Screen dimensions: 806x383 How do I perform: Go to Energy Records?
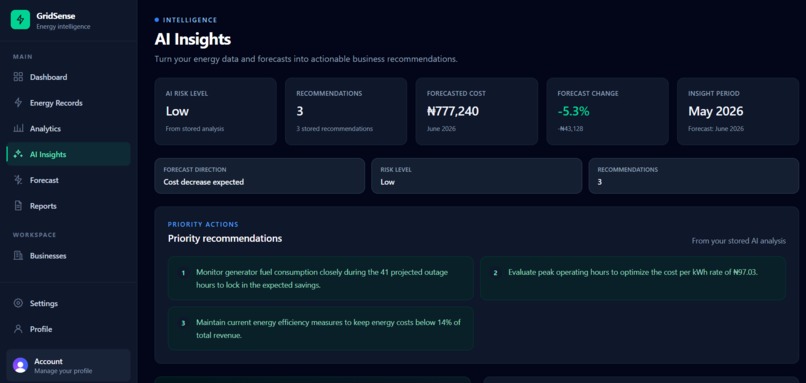(x=68, y=103)
